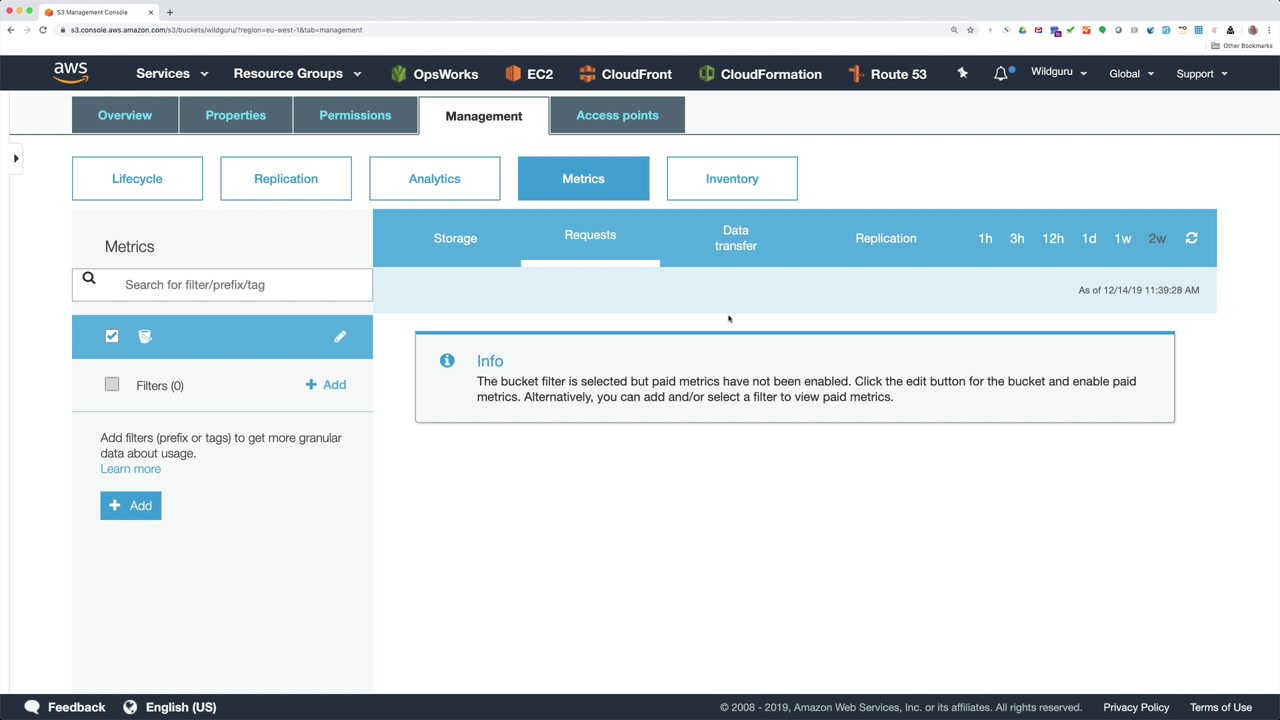This screenshot has width=1280, height=720.
Task: Click the Gmail extension icon
Action: 1039,30
